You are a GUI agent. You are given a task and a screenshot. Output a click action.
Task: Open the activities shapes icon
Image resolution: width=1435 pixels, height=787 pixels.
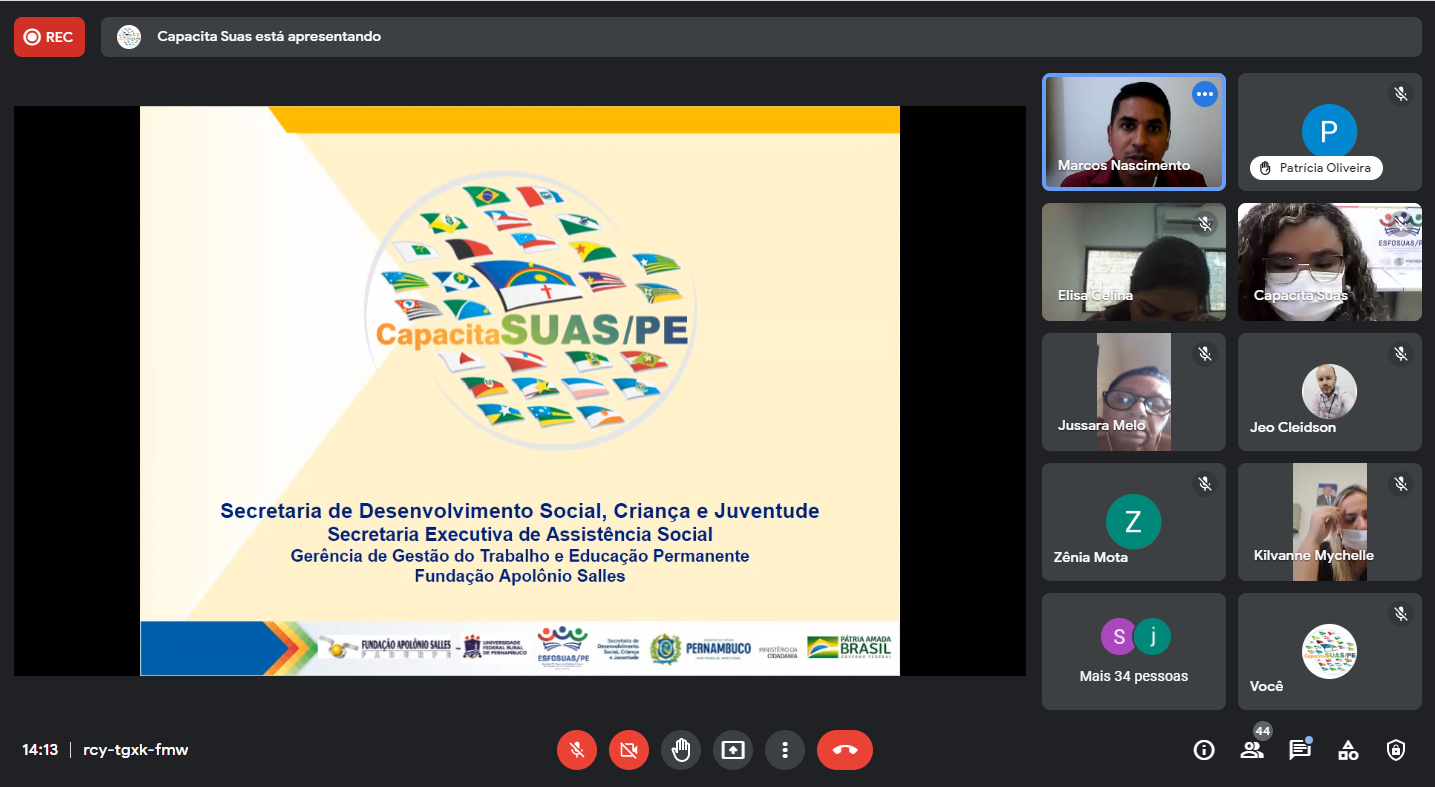(x=1348, y=750)
